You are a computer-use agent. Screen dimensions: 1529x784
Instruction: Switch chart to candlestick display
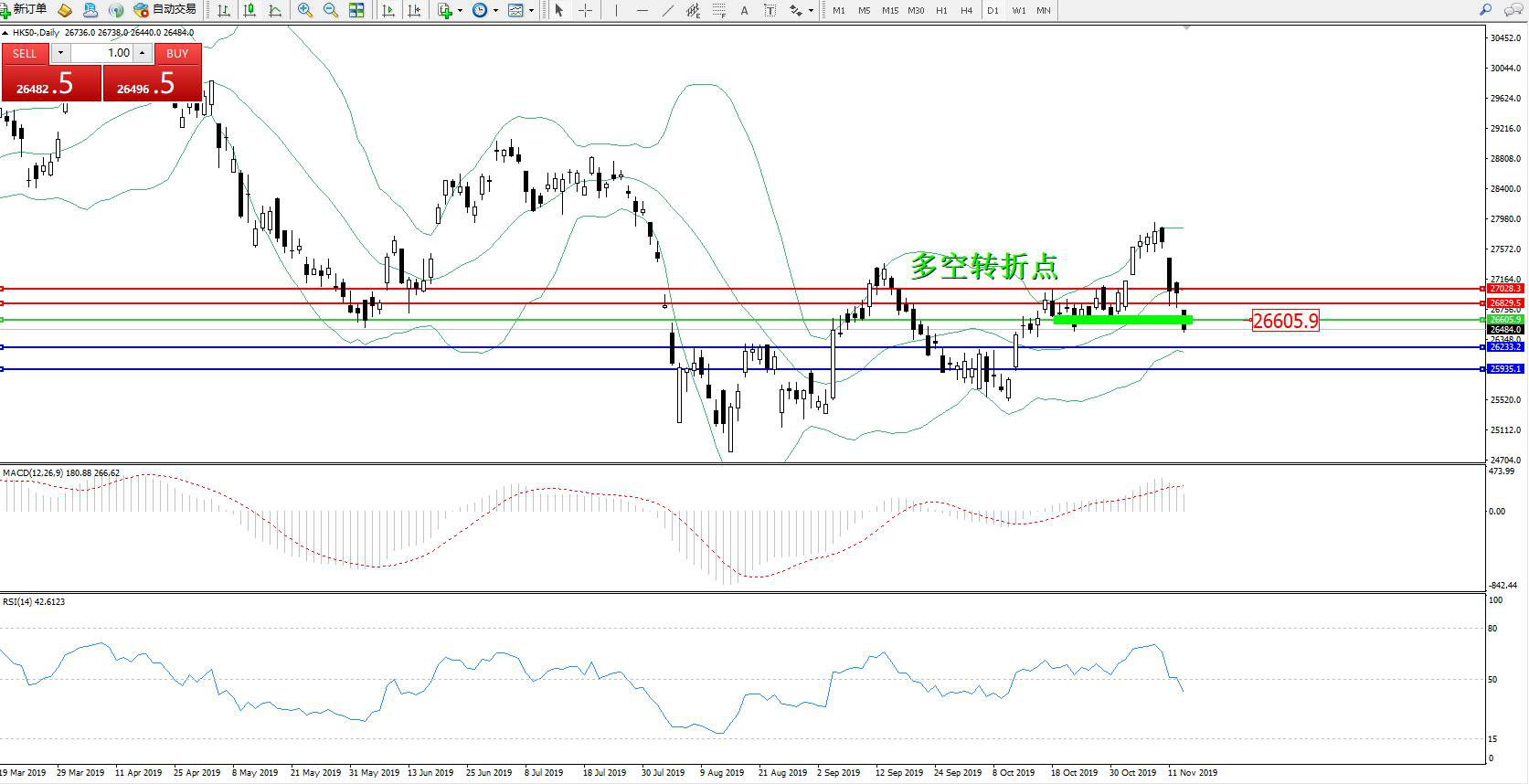click(x=249, y=11)
